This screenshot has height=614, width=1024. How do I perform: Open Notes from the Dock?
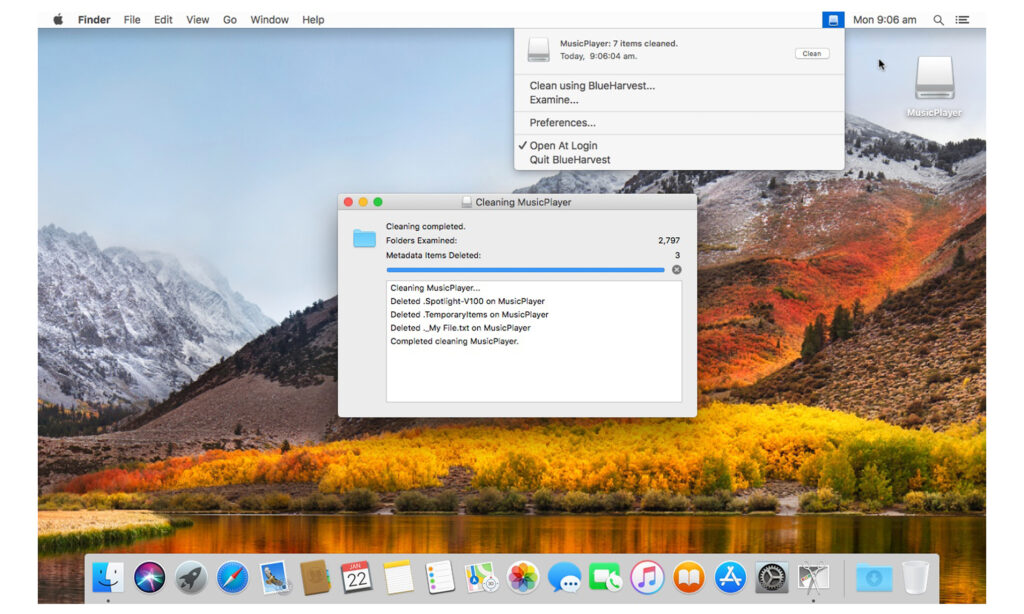click(x=398, y=577)
